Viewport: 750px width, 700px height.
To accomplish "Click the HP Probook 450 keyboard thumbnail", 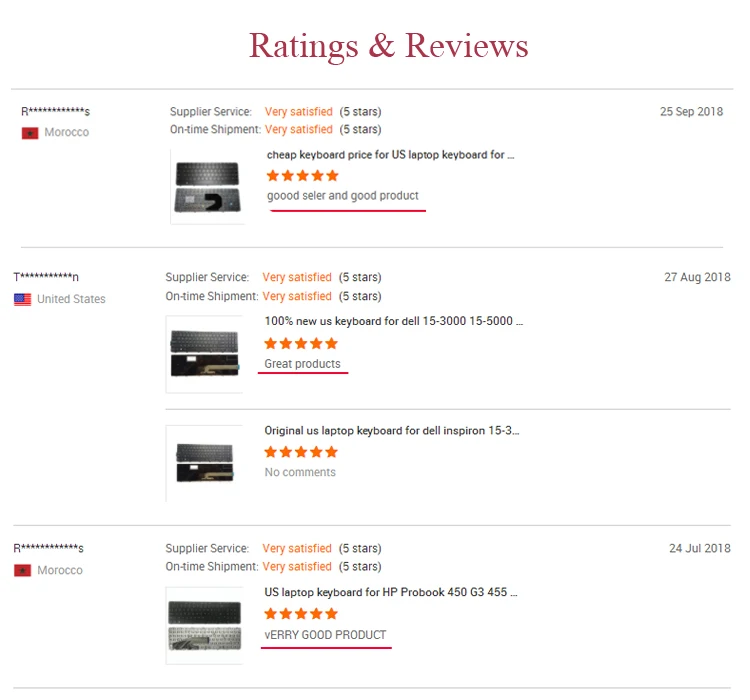I will (x=204, y=625).
